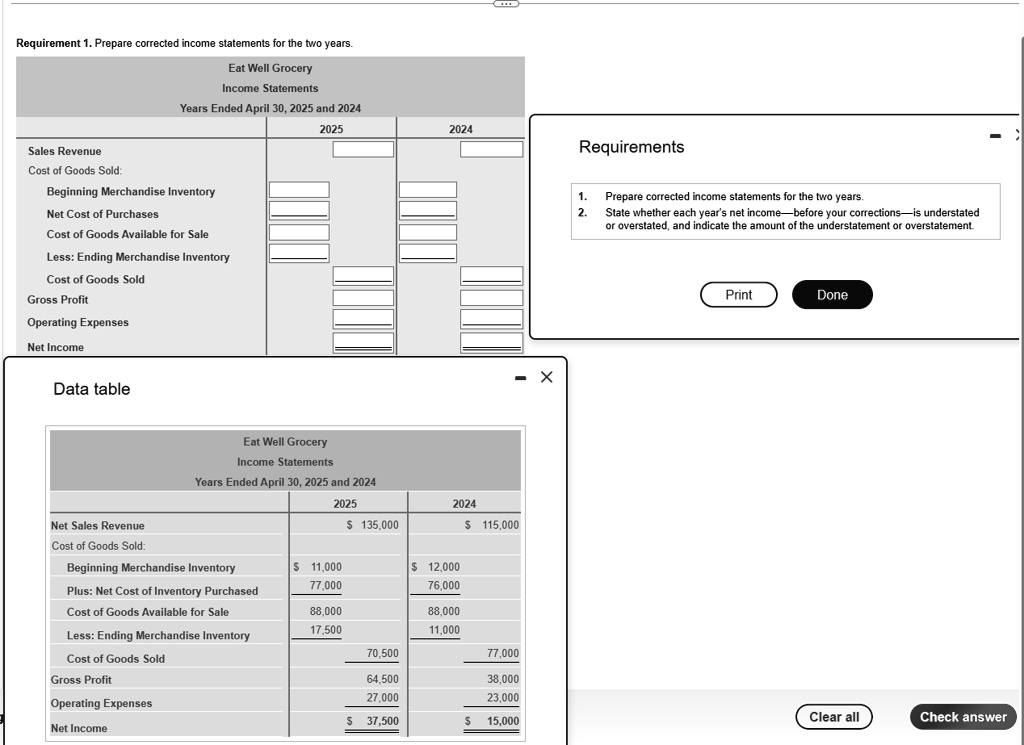Select the Beginning Merchandise Inventory field for 2025

(x=298, y=188)
